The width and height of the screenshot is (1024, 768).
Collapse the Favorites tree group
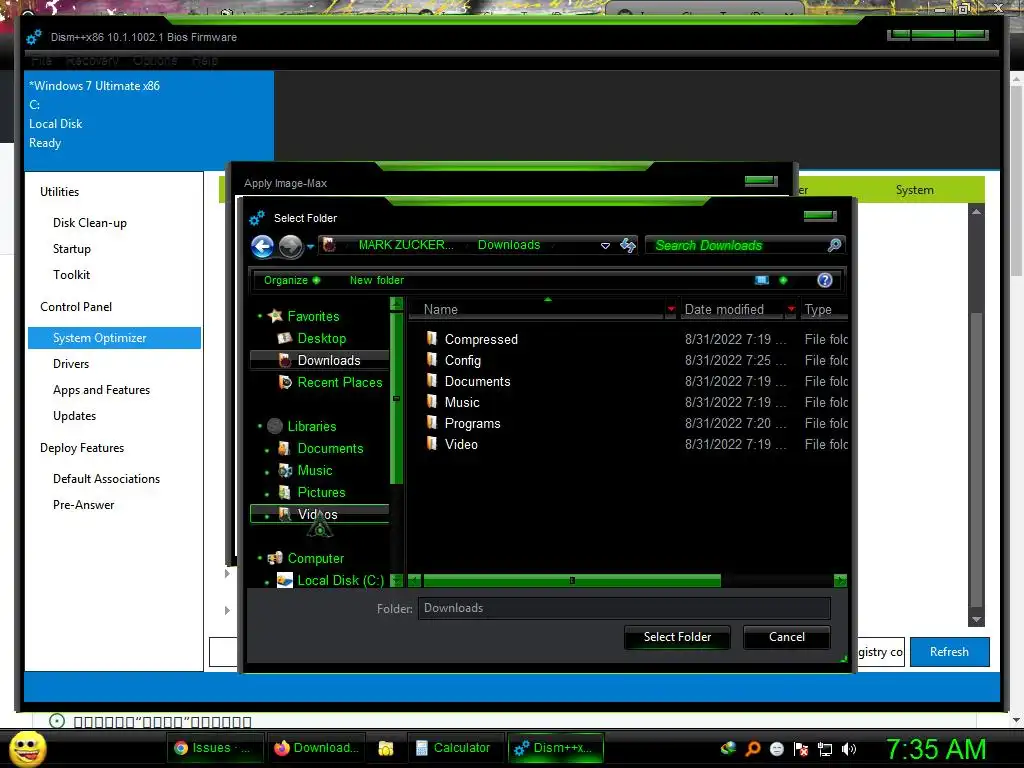[260, 316]
